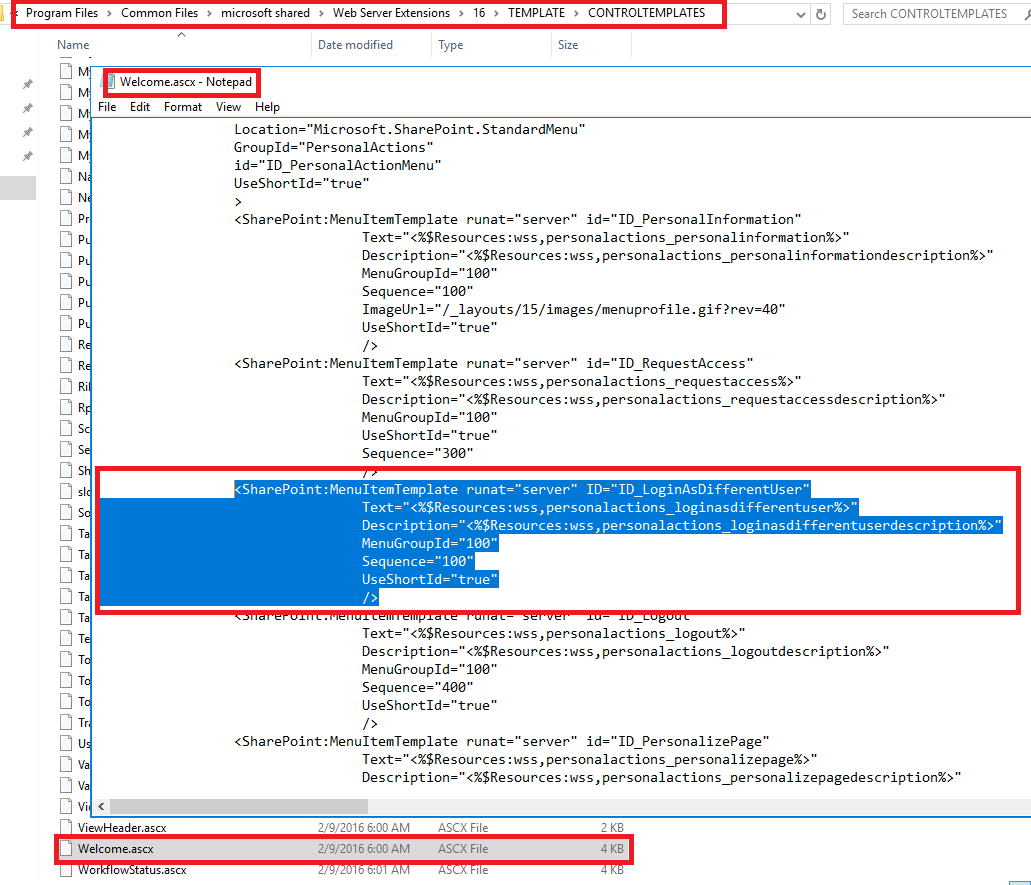Click the Sequence="300" line

(418, 453)
